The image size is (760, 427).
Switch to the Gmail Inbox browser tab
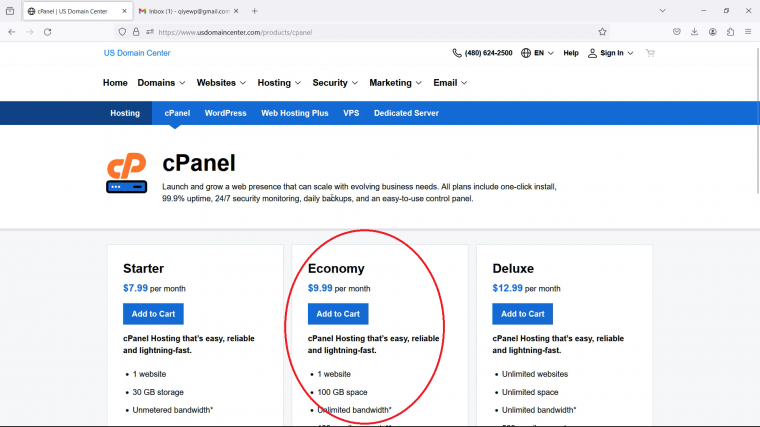pyautogui.click(x=189, y=11)
